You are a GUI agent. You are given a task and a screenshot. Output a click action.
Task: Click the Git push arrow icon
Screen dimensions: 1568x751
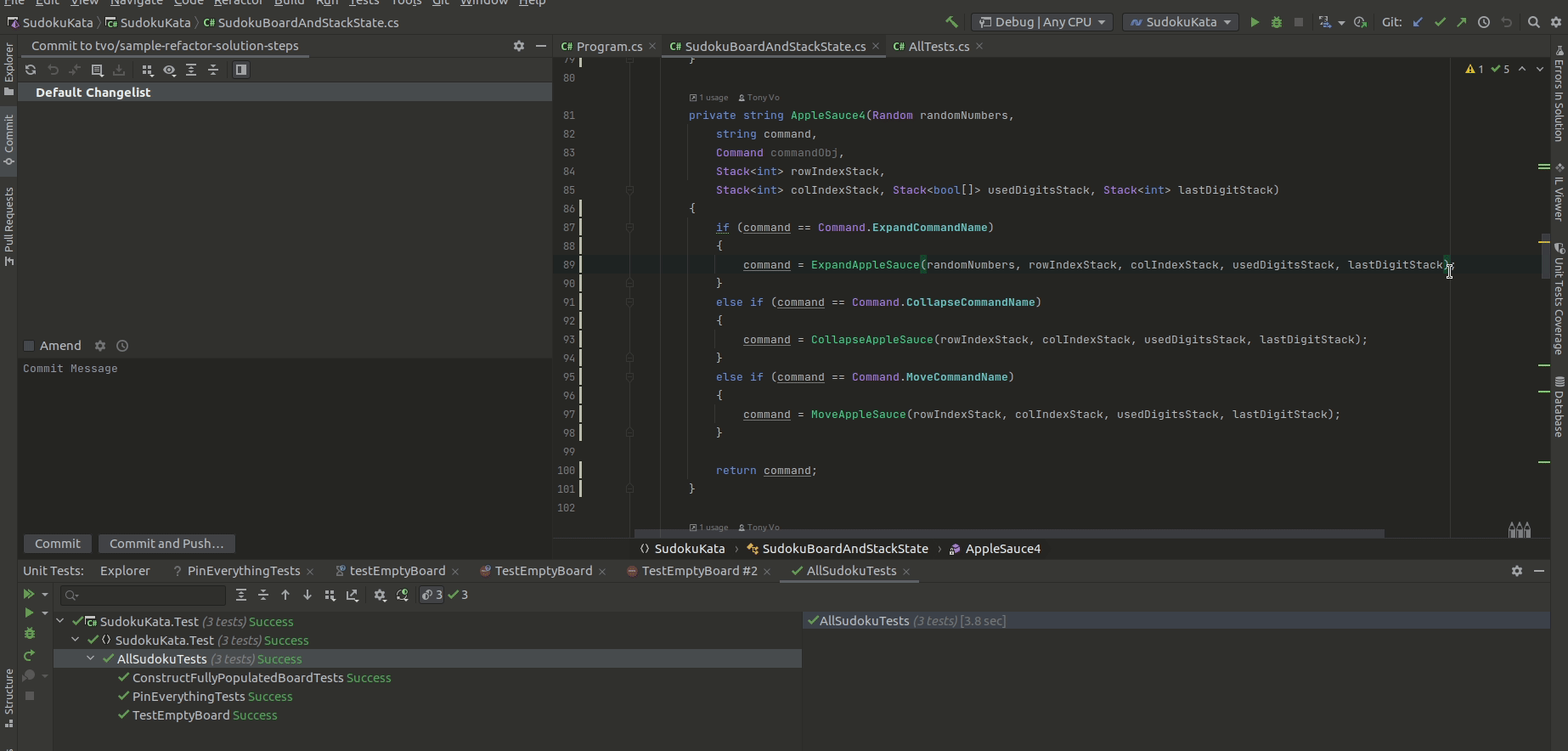[1462, 22]
